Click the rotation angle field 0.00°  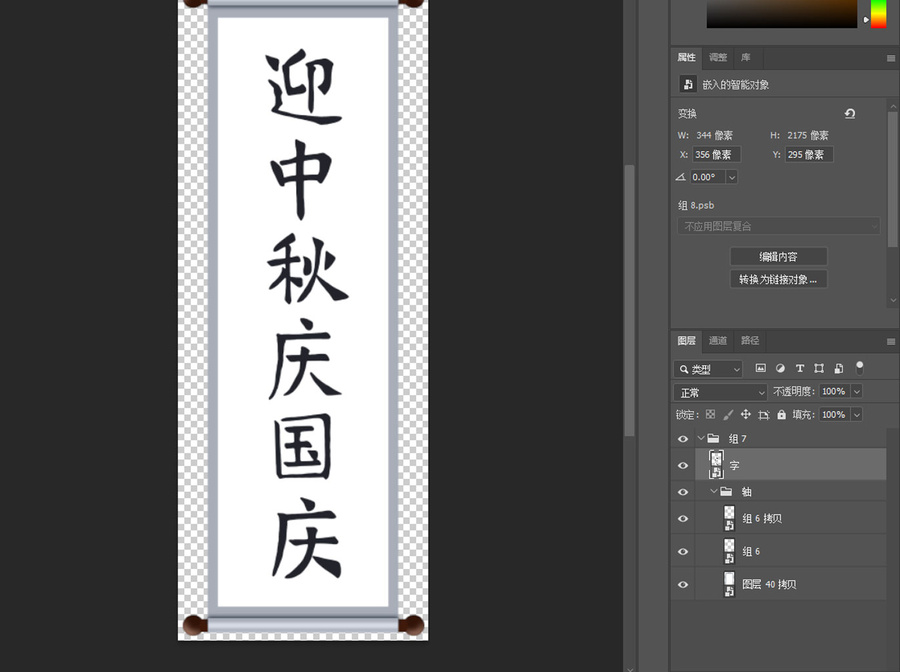708,177
